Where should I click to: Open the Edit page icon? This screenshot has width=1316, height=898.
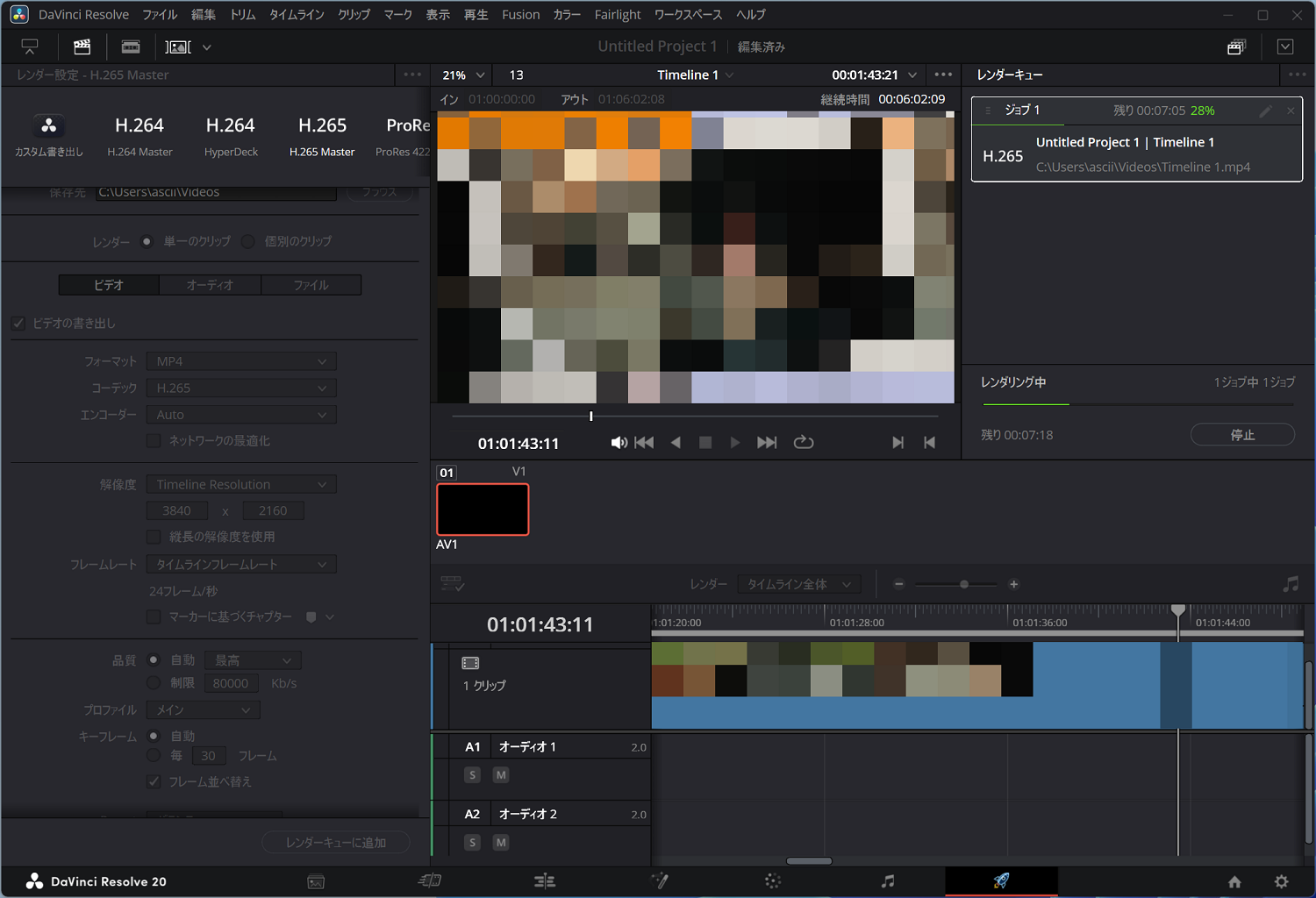coord(544,881)
